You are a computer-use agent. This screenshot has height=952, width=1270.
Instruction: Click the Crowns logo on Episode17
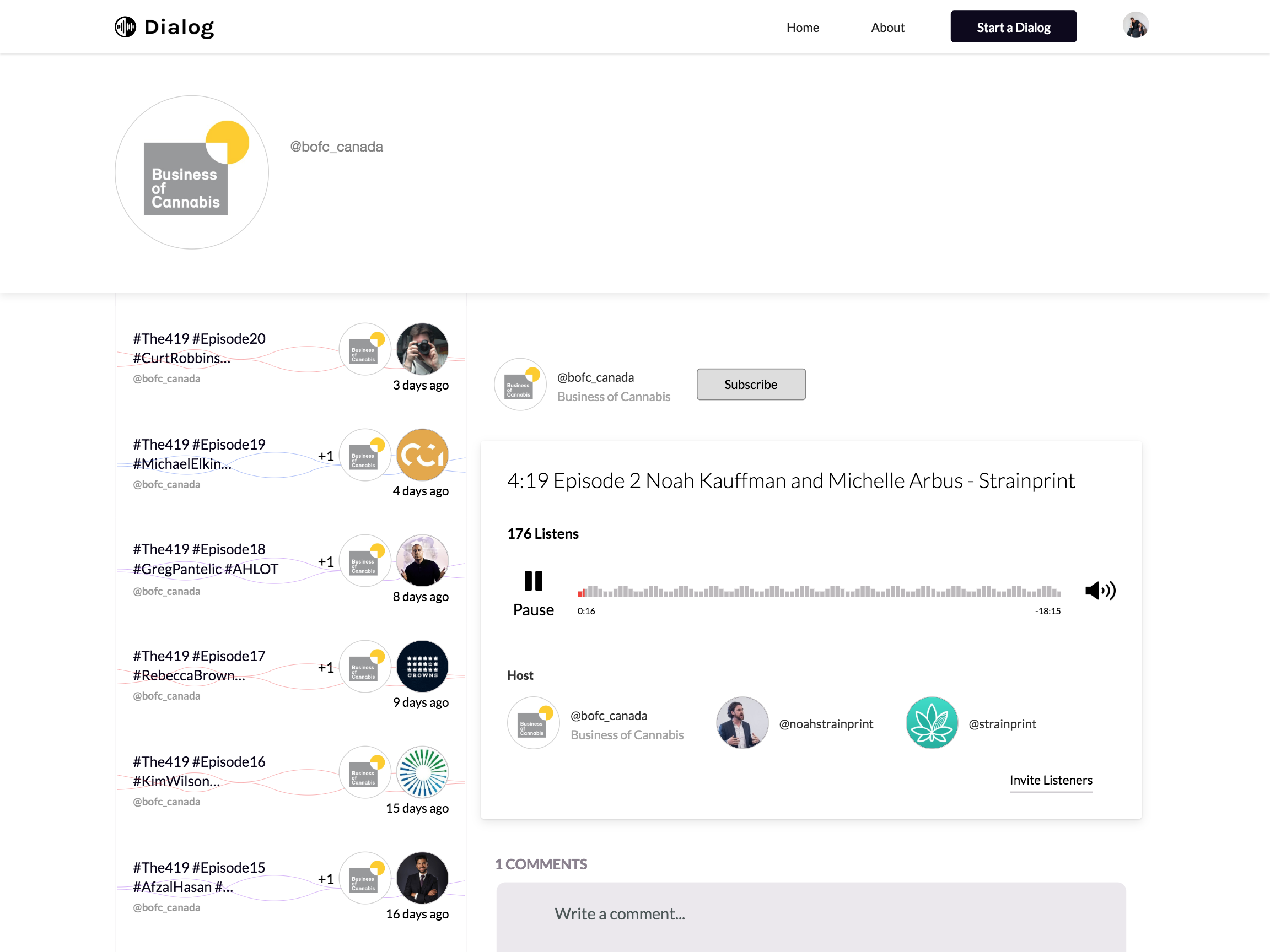pos(422,667)
